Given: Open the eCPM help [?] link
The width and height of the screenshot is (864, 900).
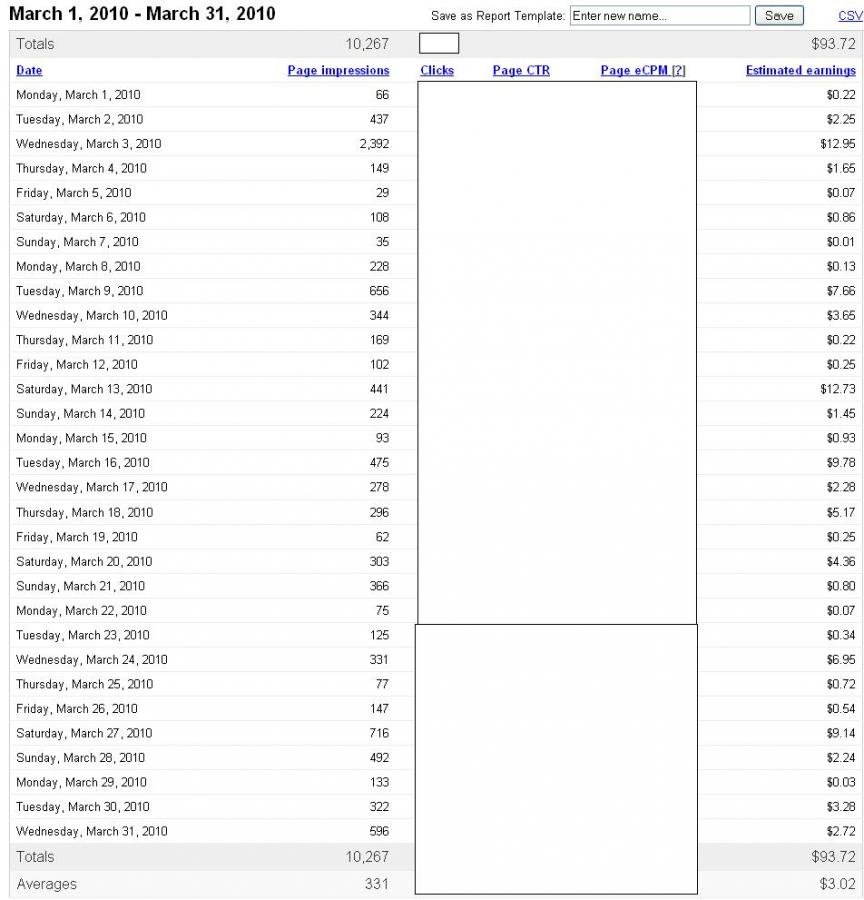Looking at the screenshot, I should point(679,70).
